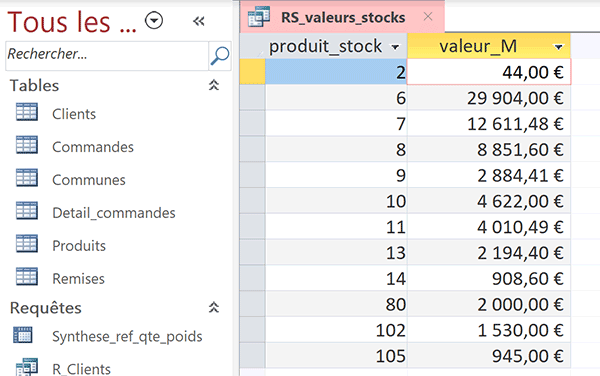
Task: Open the Remises table label
Action: point(78,278)
